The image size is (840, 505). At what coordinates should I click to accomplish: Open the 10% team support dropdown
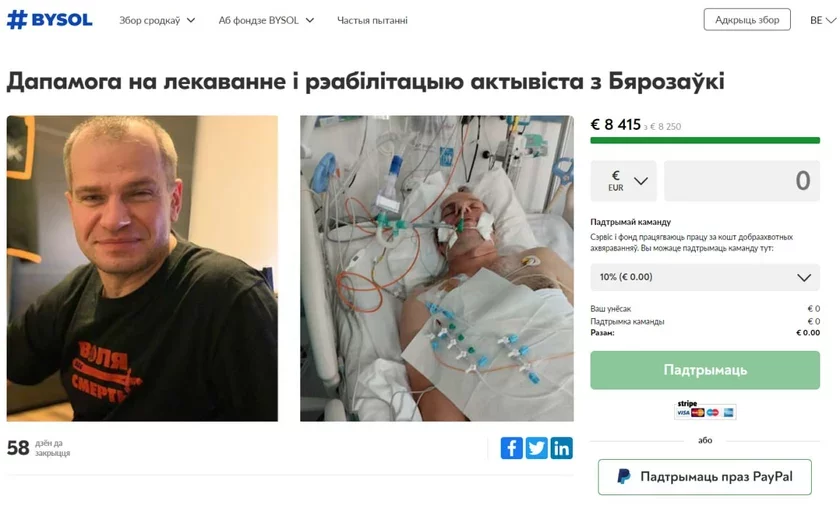pos(705,277)
